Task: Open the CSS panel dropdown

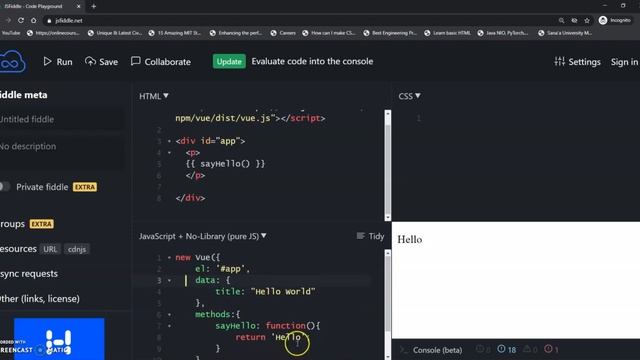Action: point(409,96)
